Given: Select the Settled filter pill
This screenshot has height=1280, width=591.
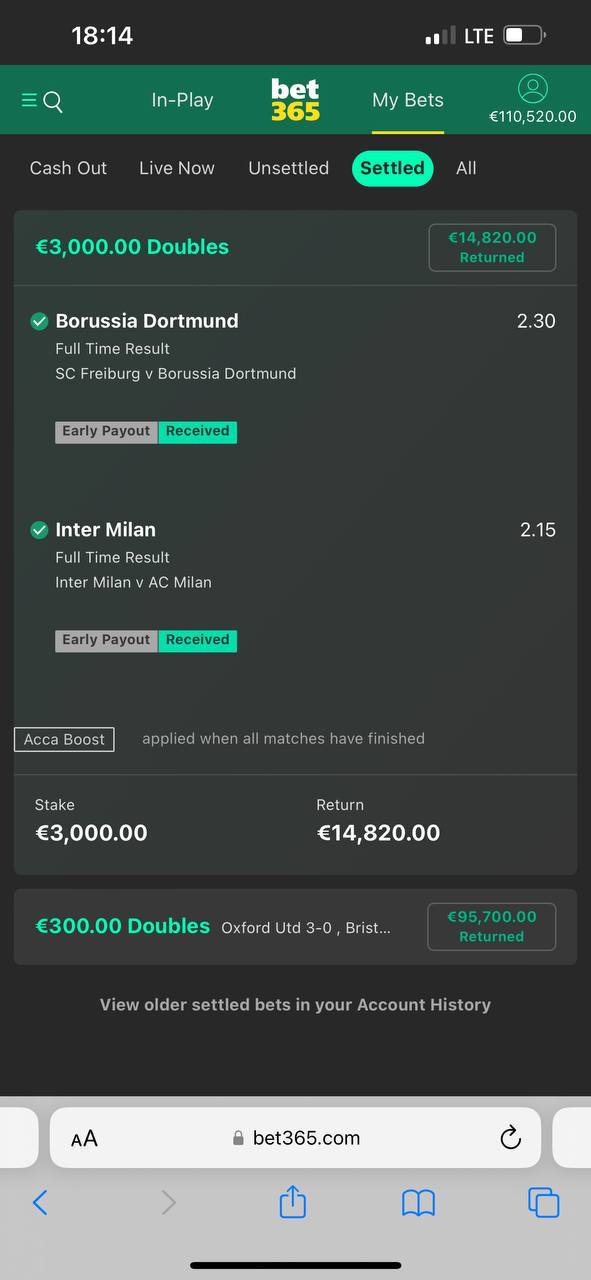Looking at the screenshot, I should (x=392, y=168).
